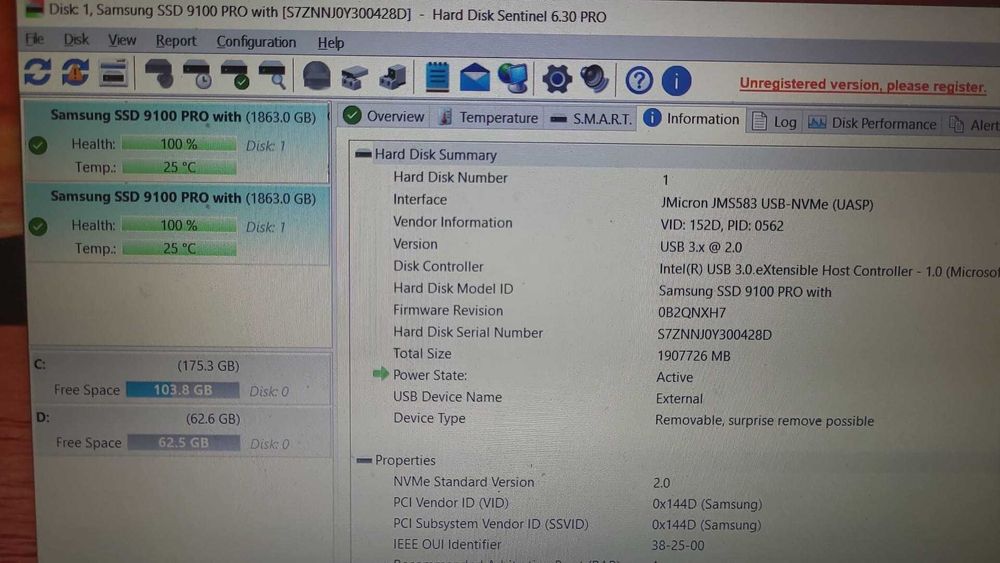This screenshot has width=1000, height=563.
Task: Click the Intel(R) USB 3.0 eXtensible Host Controller value
Action: coord(829,271)
